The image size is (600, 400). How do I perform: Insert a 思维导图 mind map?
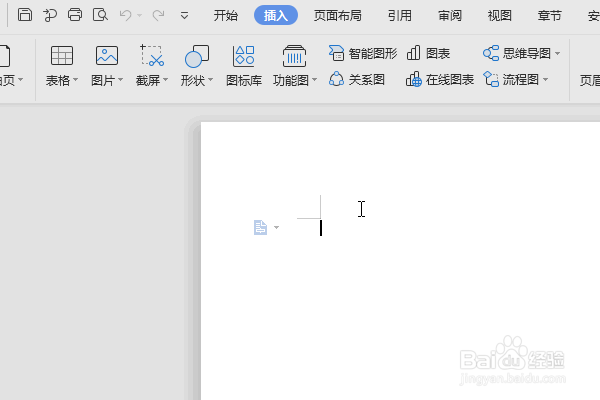click(x=517, y=53)
